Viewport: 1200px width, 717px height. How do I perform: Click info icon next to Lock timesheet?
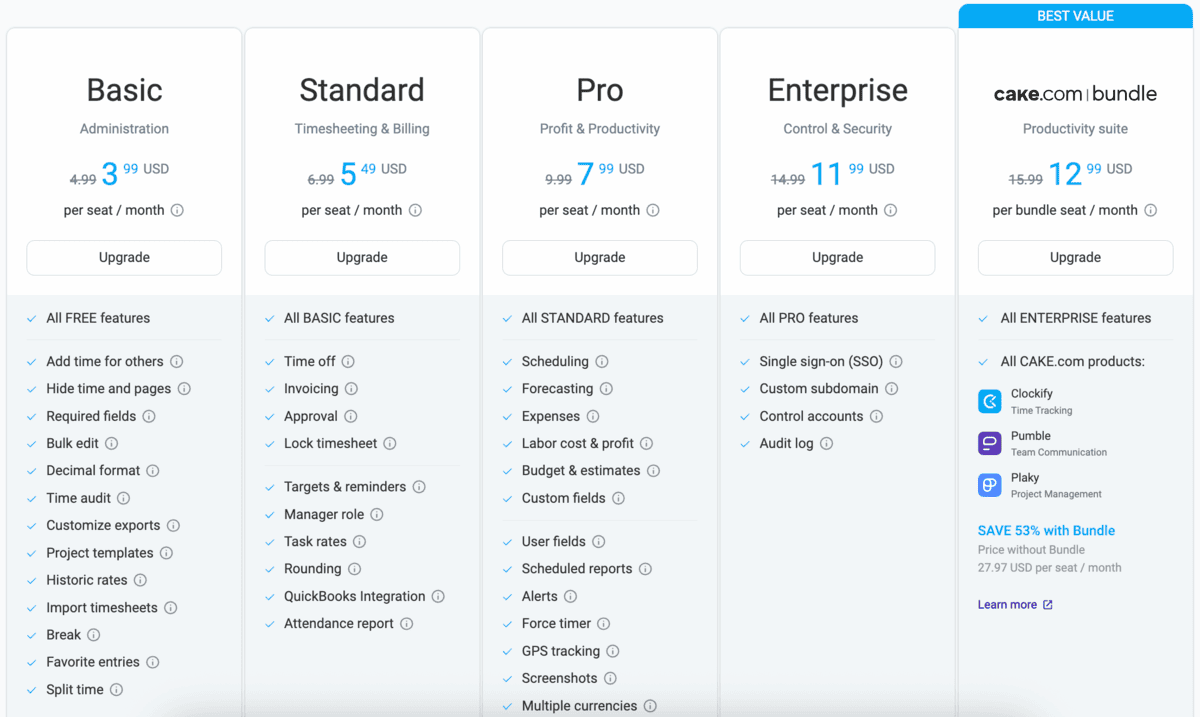tap(390, 444)
